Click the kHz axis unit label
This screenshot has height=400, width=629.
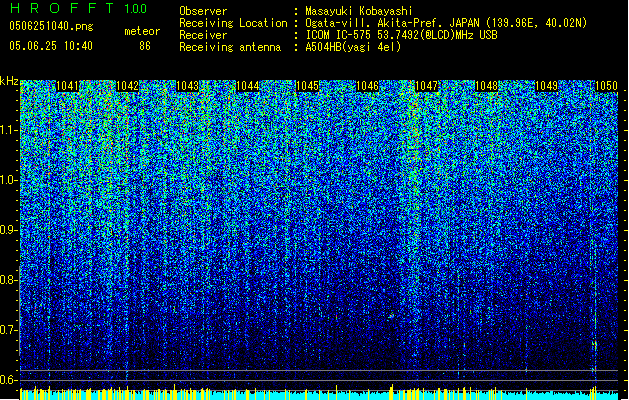click(9, 81)
